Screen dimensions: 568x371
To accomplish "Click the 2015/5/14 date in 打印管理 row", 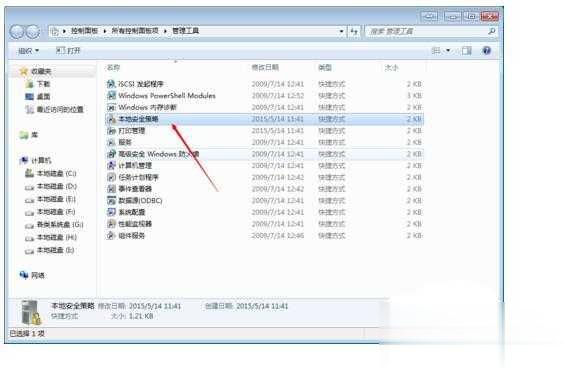I will [x=277, y=130].
